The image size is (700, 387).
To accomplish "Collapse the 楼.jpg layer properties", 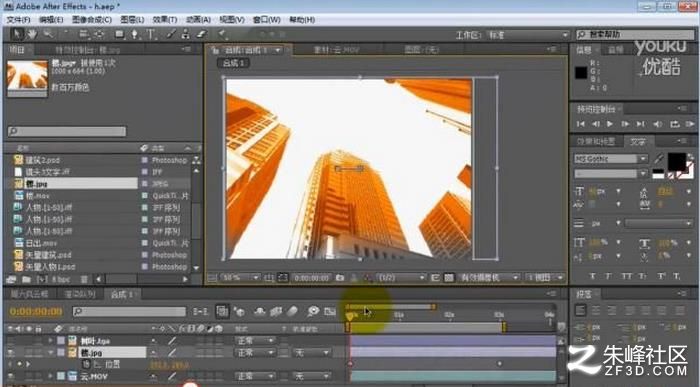I will [x=50, y=353].
